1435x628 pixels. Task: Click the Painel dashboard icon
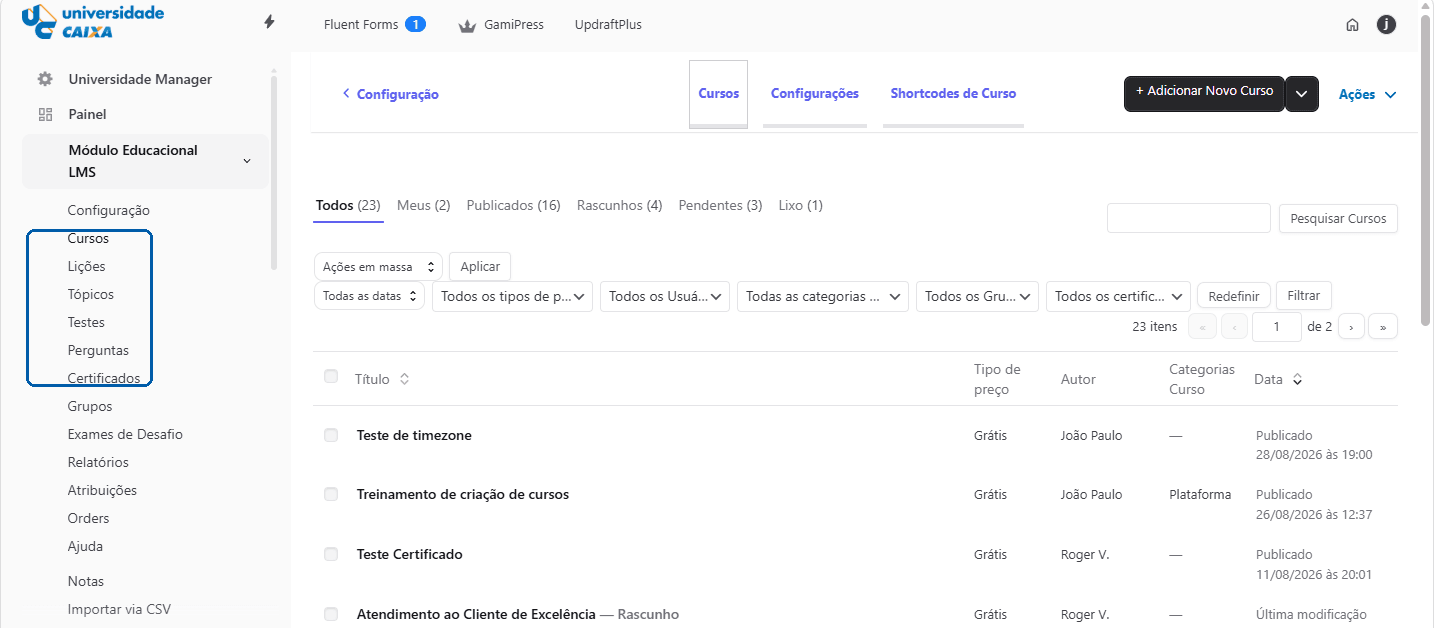45,114
